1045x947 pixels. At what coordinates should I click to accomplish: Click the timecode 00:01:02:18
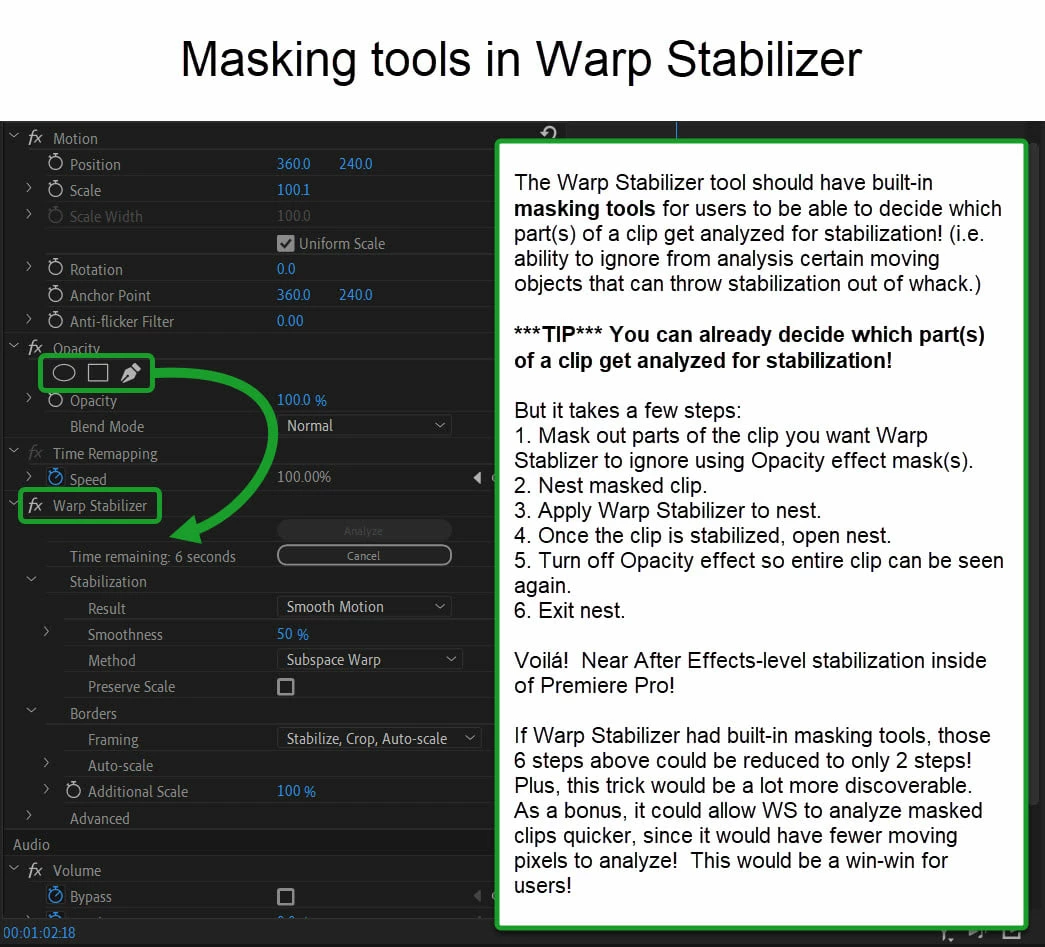[x=40, y=933]
